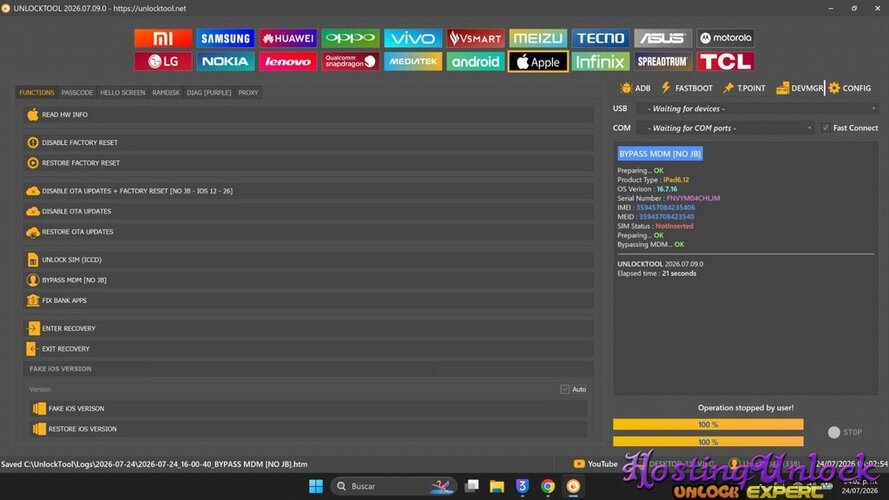The image size is (889, 500).
Task: Open the ADB tool
Action: 636,88
